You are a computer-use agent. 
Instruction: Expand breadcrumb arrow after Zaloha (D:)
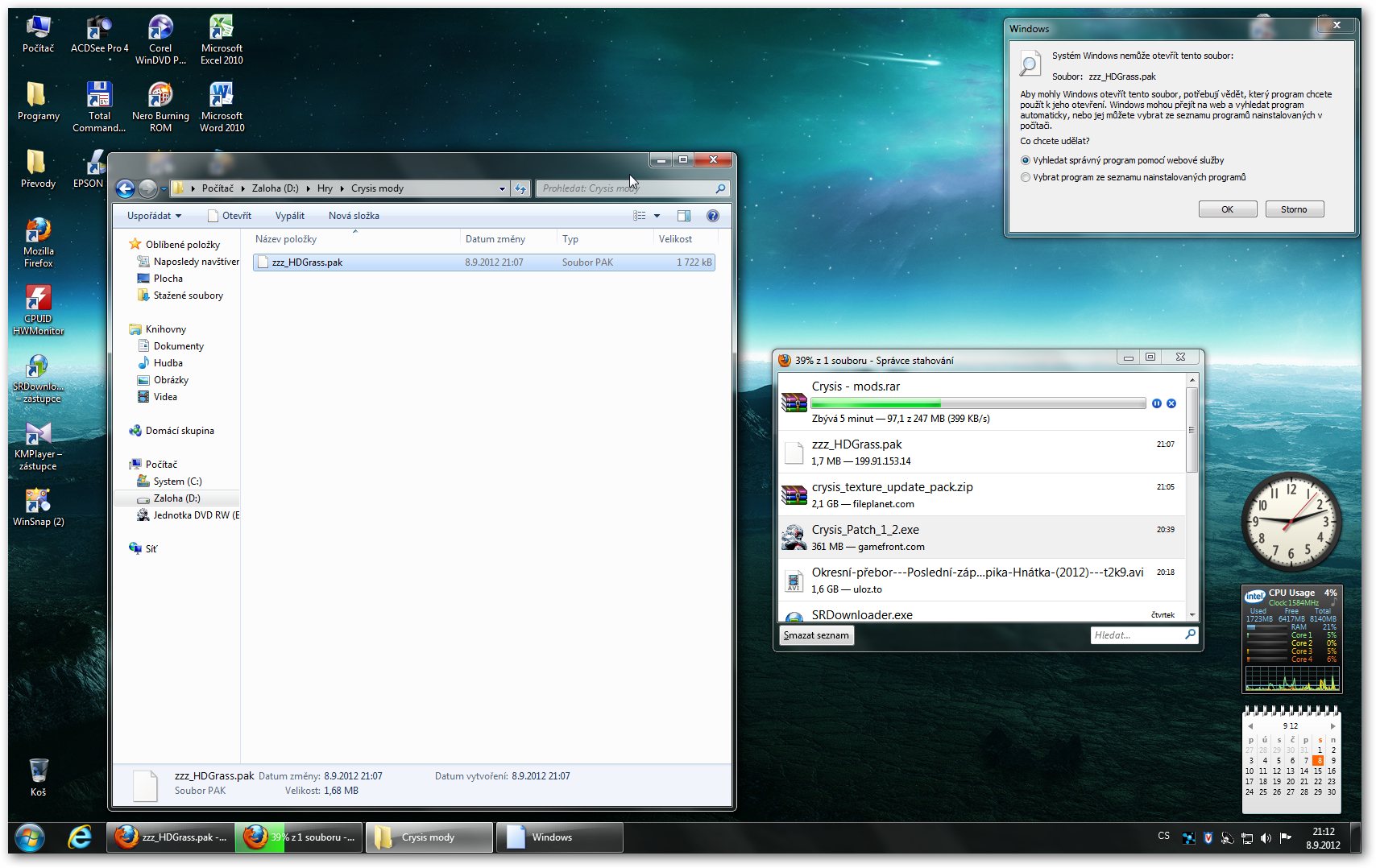tap(309, 188)
